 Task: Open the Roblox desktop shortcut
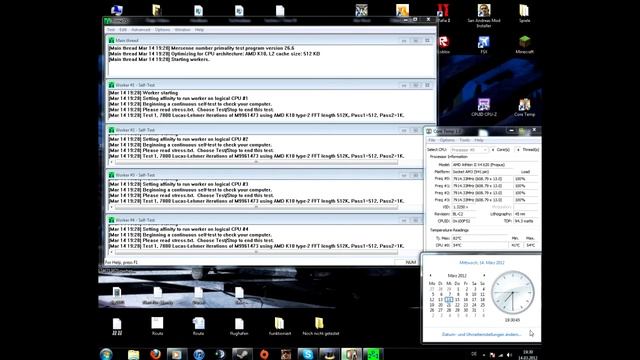click(444, 45)
